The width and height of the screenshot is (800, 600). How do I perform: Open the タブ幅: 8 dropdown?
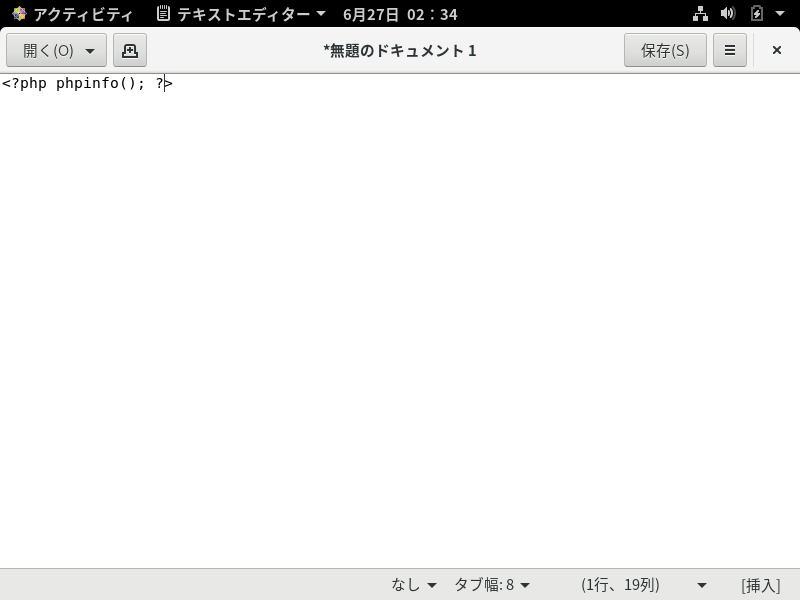[490, 585]
